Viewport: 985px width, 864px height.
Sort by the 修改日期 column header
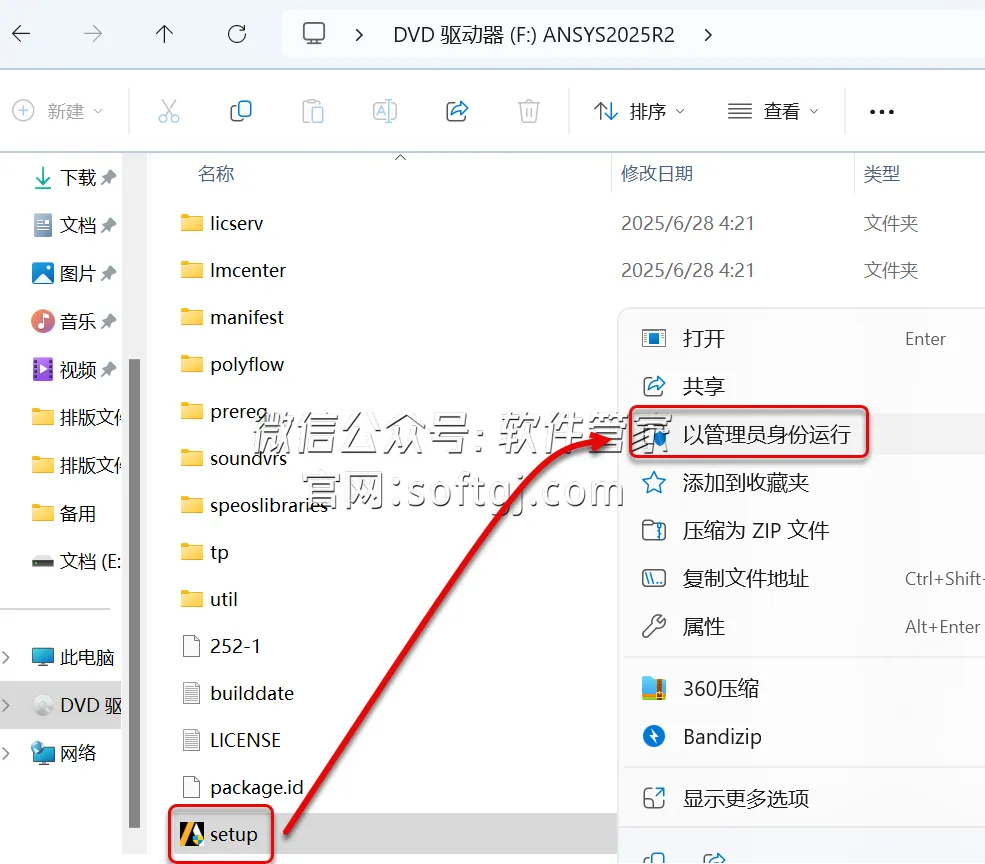[x=656, y=173]
